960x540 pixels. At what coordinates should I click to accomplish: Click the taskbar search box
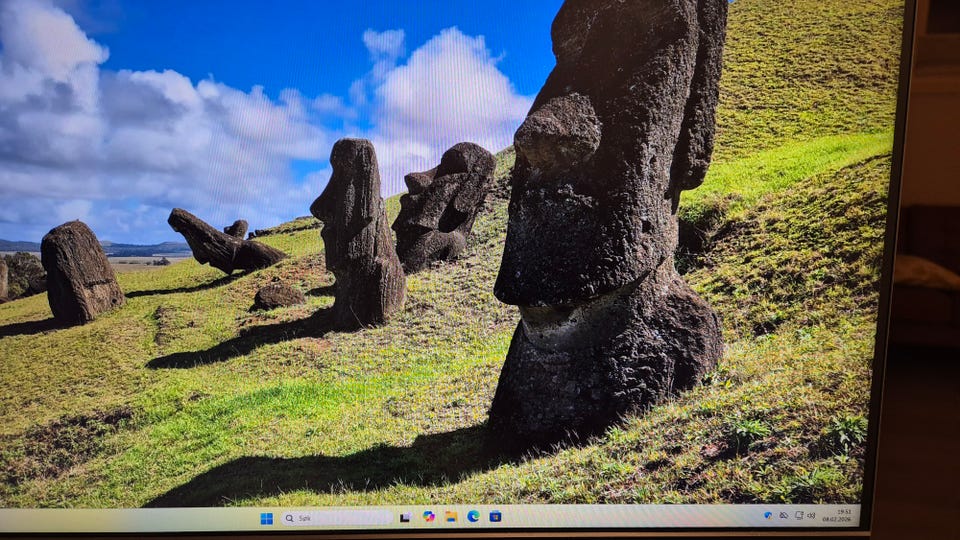(x=336, y=518)
